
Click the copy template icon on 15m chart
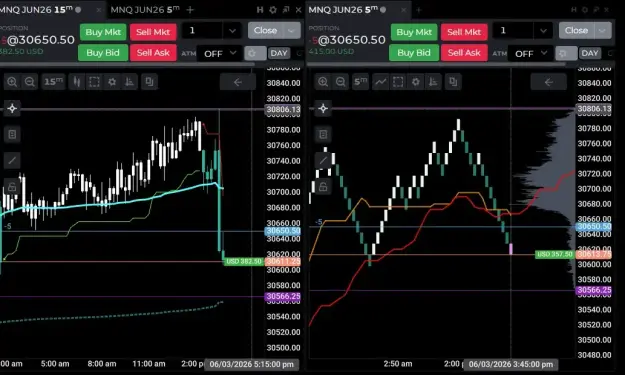[x=149, y=82]
